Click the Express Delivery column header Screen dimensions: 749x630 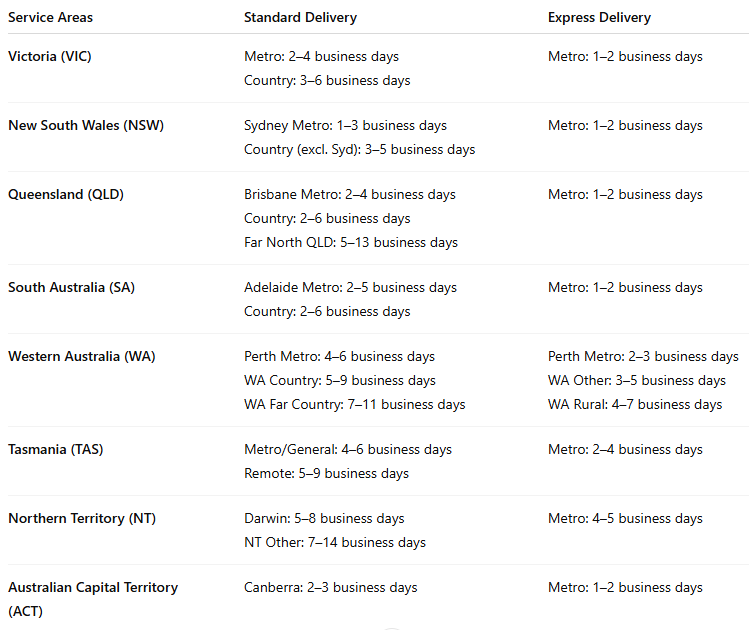[599, 18]
